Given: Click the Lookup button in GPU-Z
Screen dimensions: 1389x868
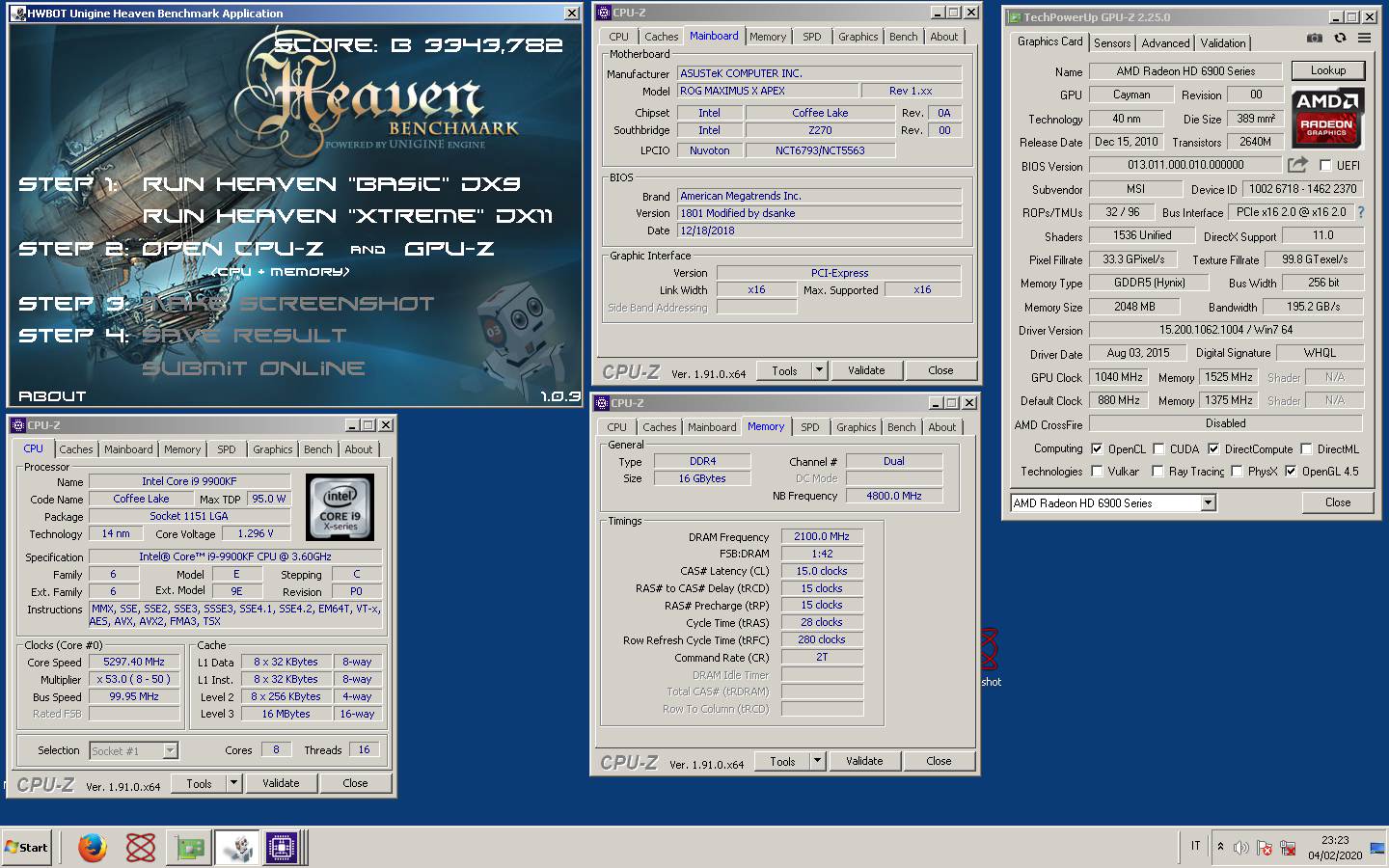Looking at the screenshot, I should tap(1328, 70).
